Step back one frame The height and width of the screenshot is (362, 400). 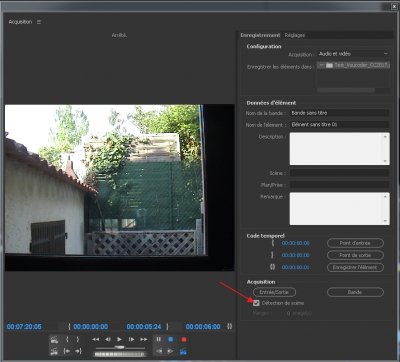pos(108,339)
